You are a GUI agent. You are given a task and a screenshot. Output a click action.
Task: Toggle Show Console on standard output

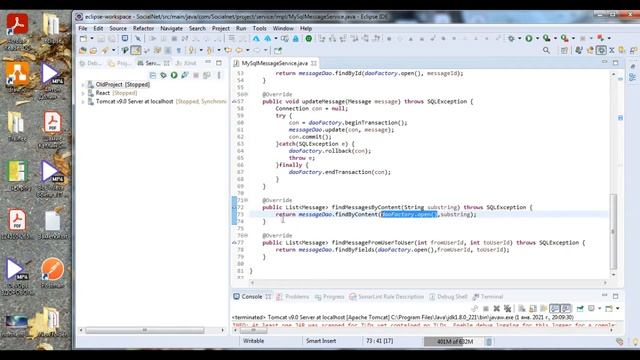[554, 309]
